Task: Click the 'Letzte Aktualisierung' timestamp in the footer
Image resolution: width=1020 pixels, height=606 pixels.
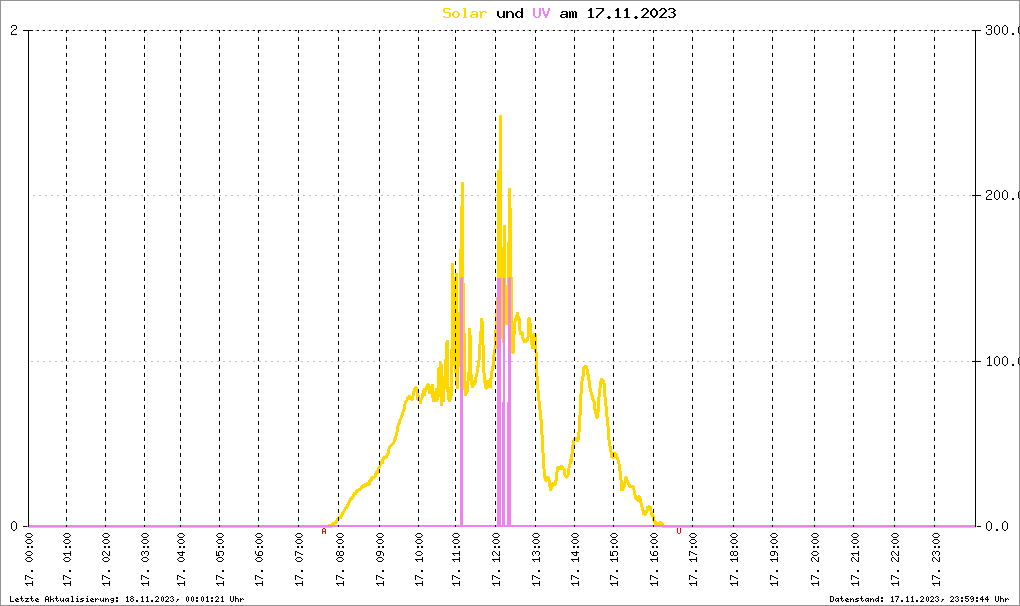Action: 126,598
